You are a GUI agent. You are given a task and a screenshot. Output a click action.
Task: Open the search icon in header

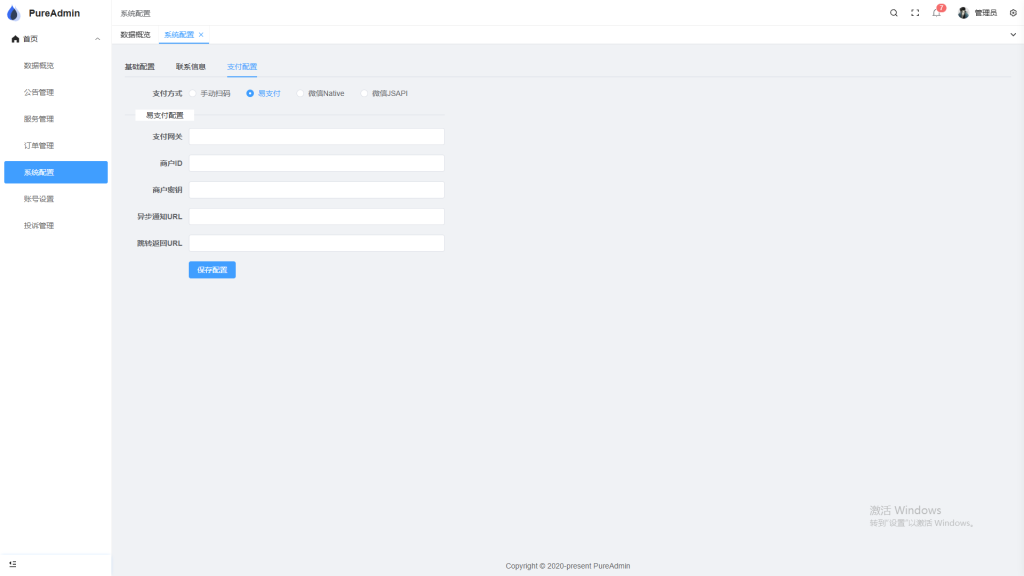[893, 13]
